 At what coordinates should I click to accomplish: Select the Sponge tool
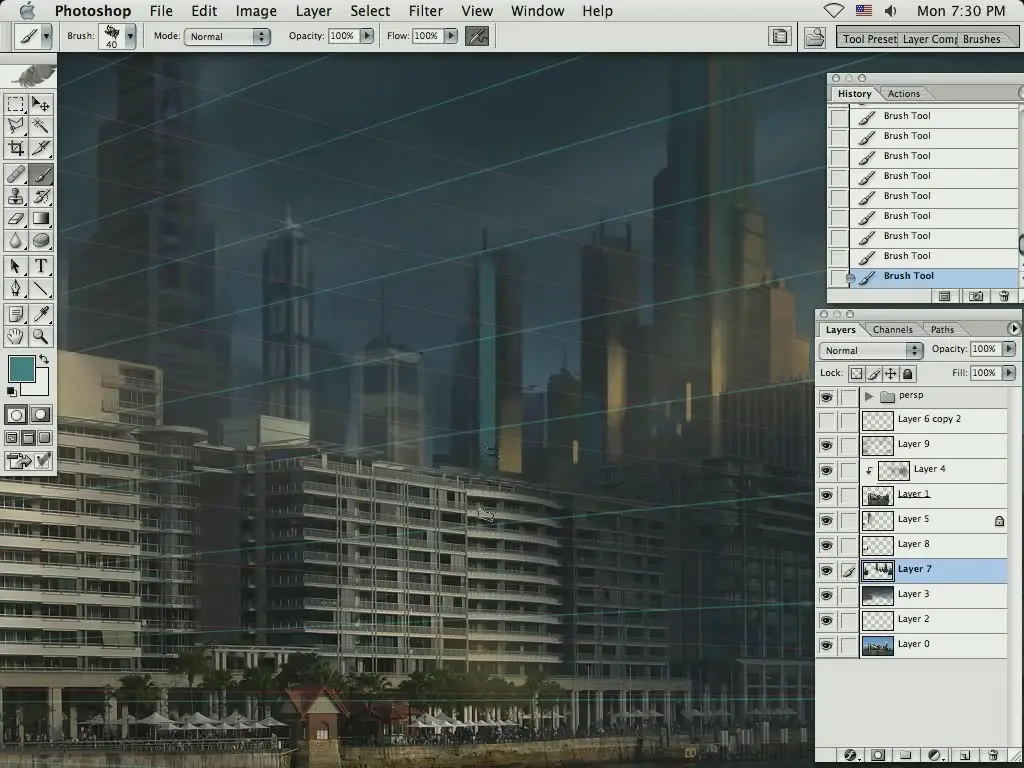tap(40, 240)
